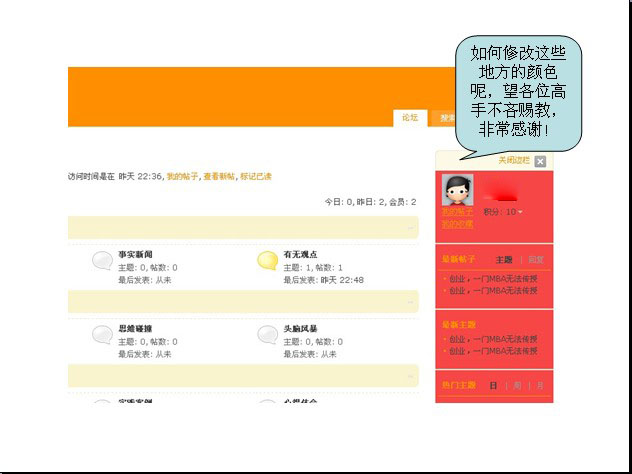Screen dimensions: 632x474
Task: Open first post under 最新主题 heading
Action: 493,339
